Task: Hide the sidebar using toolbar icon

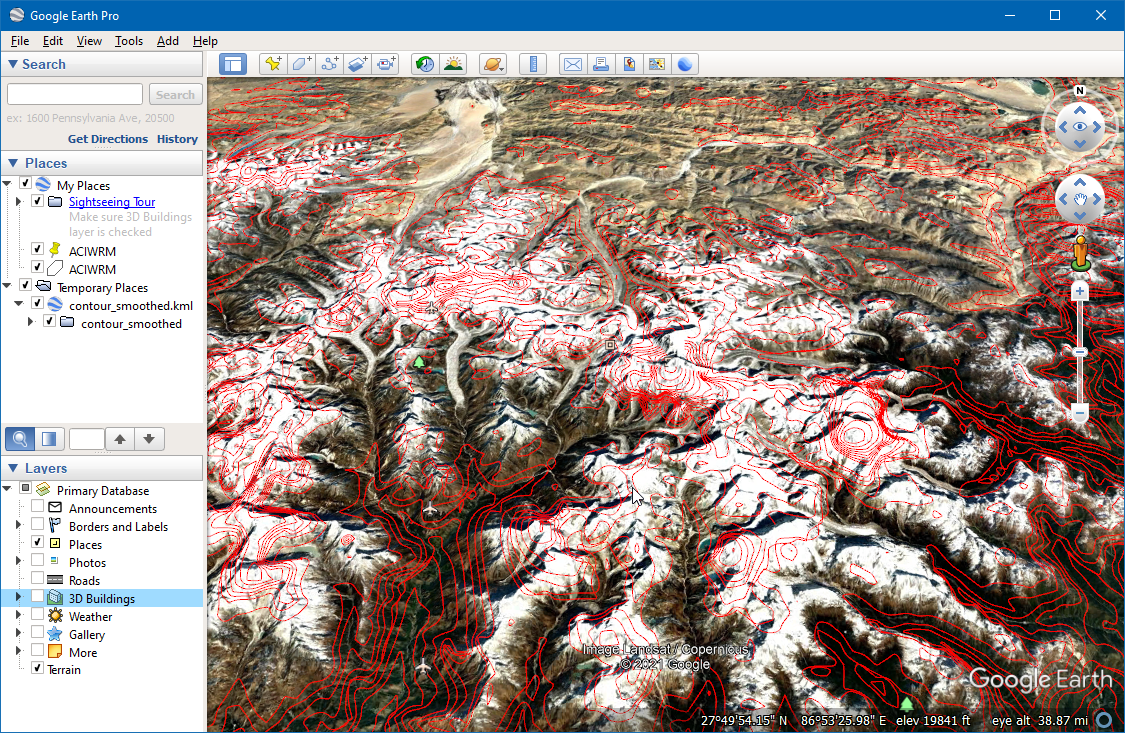Action: pyautogui.click(x=233, y=64)
